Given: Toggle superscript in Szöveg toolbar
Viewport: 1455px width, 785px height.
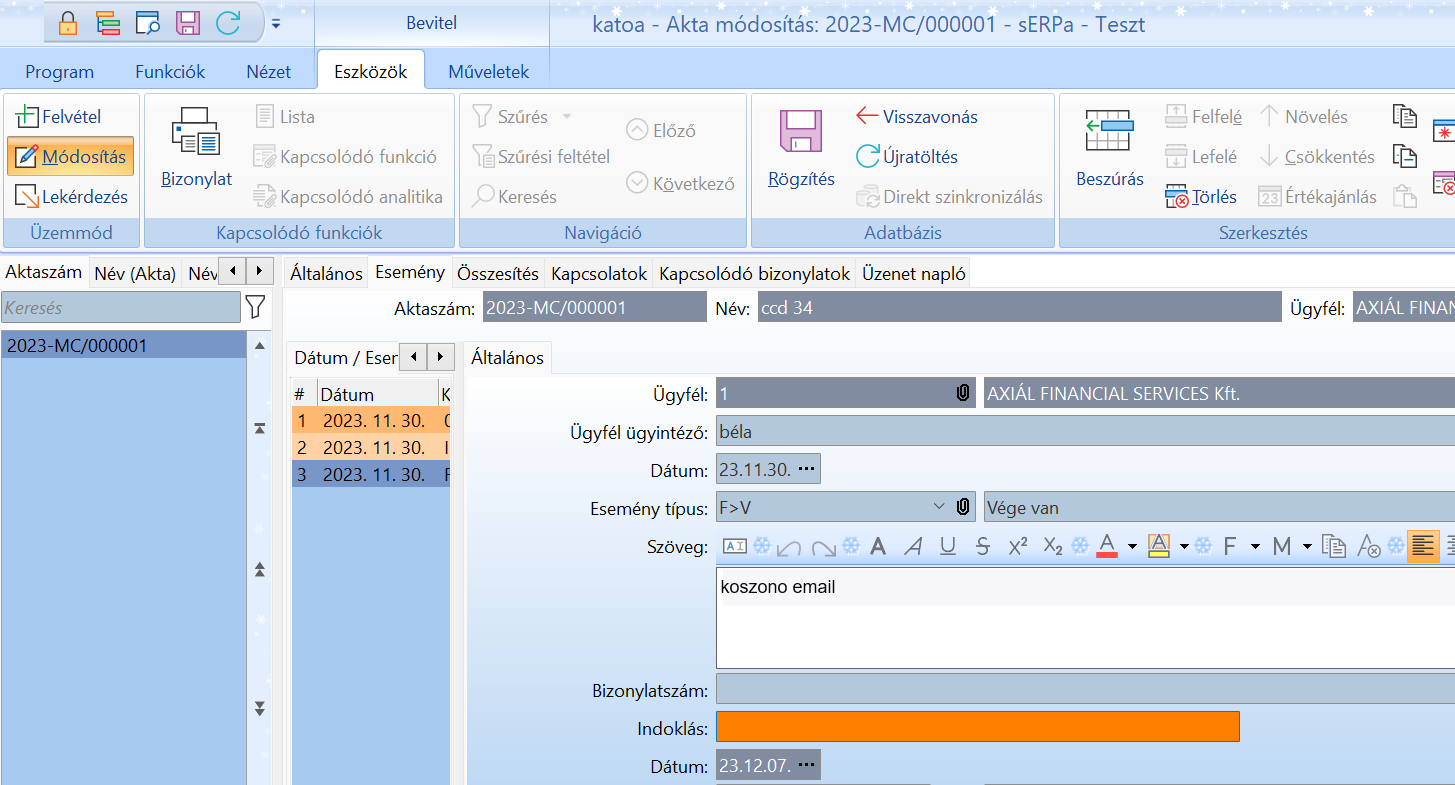Looking at the screenshot, I should (x=1018, y=546).
